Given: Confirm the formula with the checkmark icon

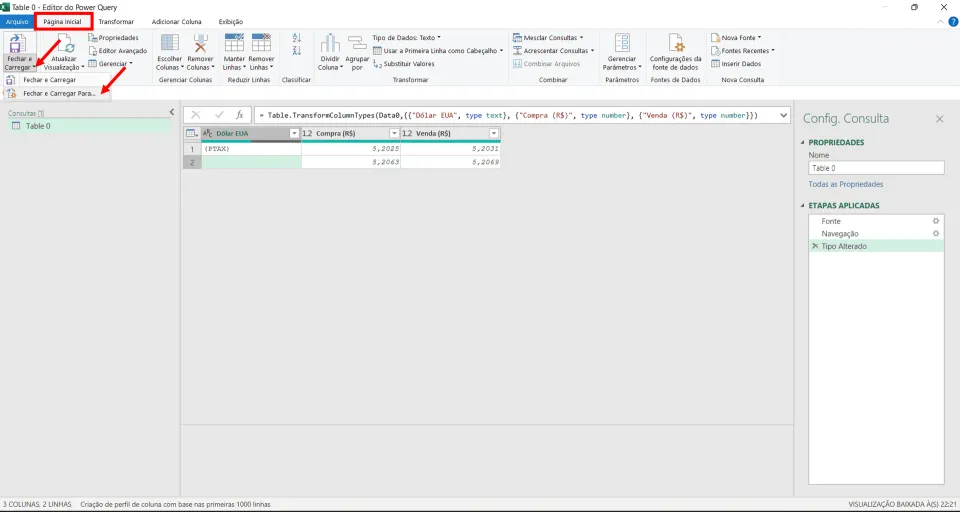Looking at the screenshot, I should (219, 115).
